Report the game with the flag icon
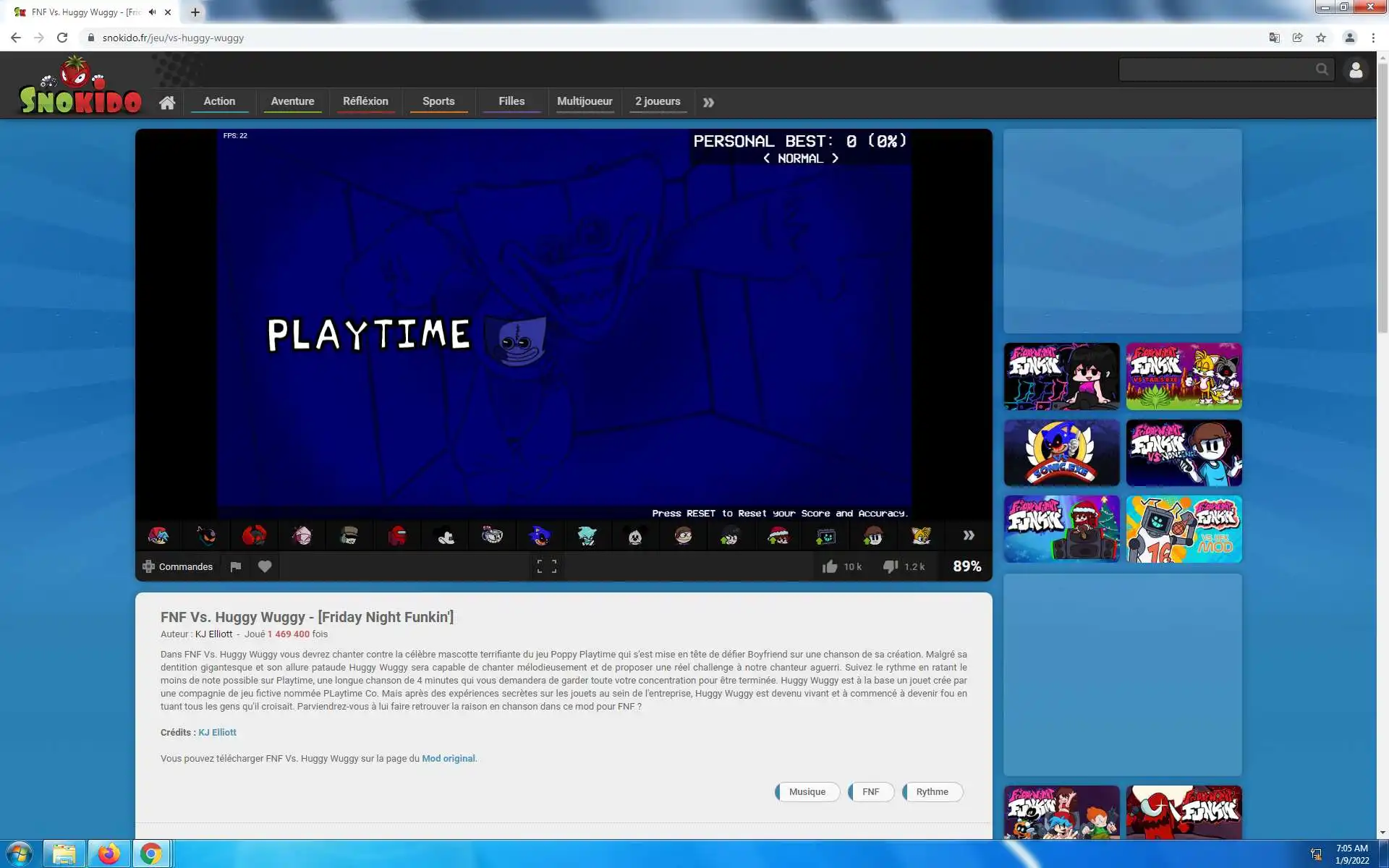 tap(235, 566)
